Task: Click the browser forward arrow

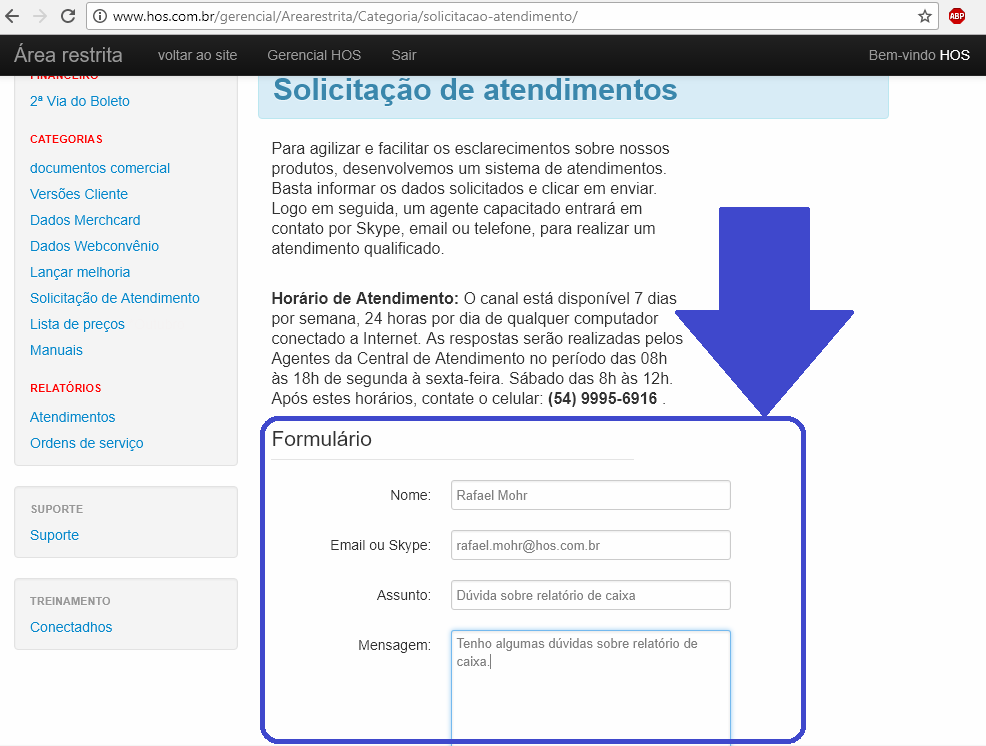Action: 40,16
